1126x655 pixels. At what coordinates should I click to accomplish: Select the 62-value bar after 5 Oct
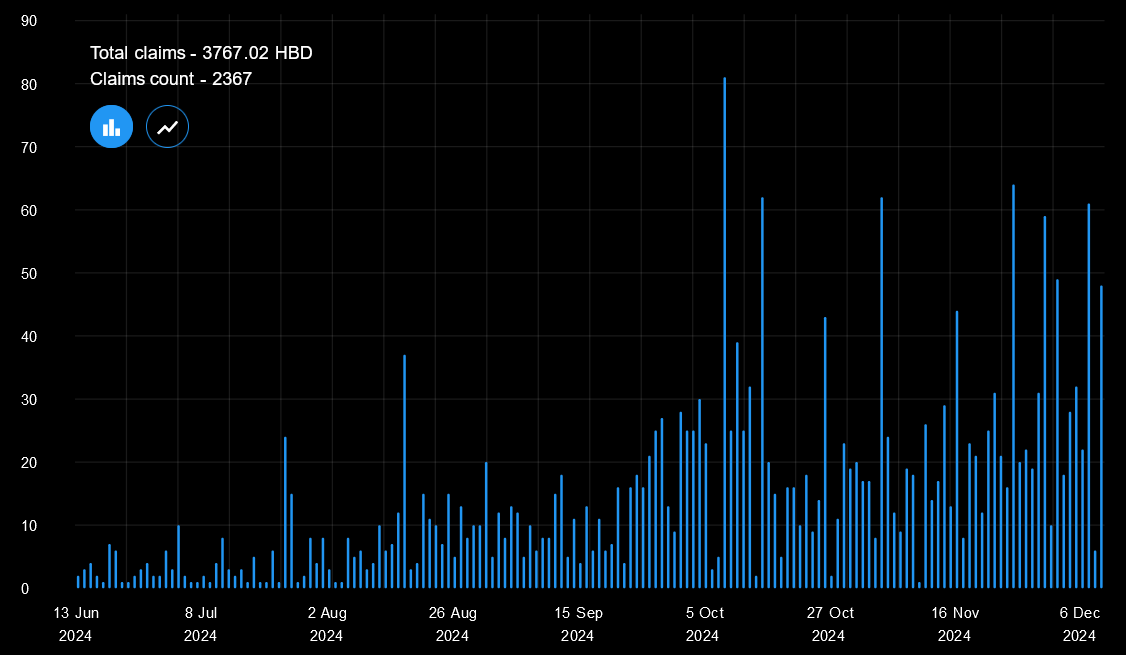coord(763,390)
